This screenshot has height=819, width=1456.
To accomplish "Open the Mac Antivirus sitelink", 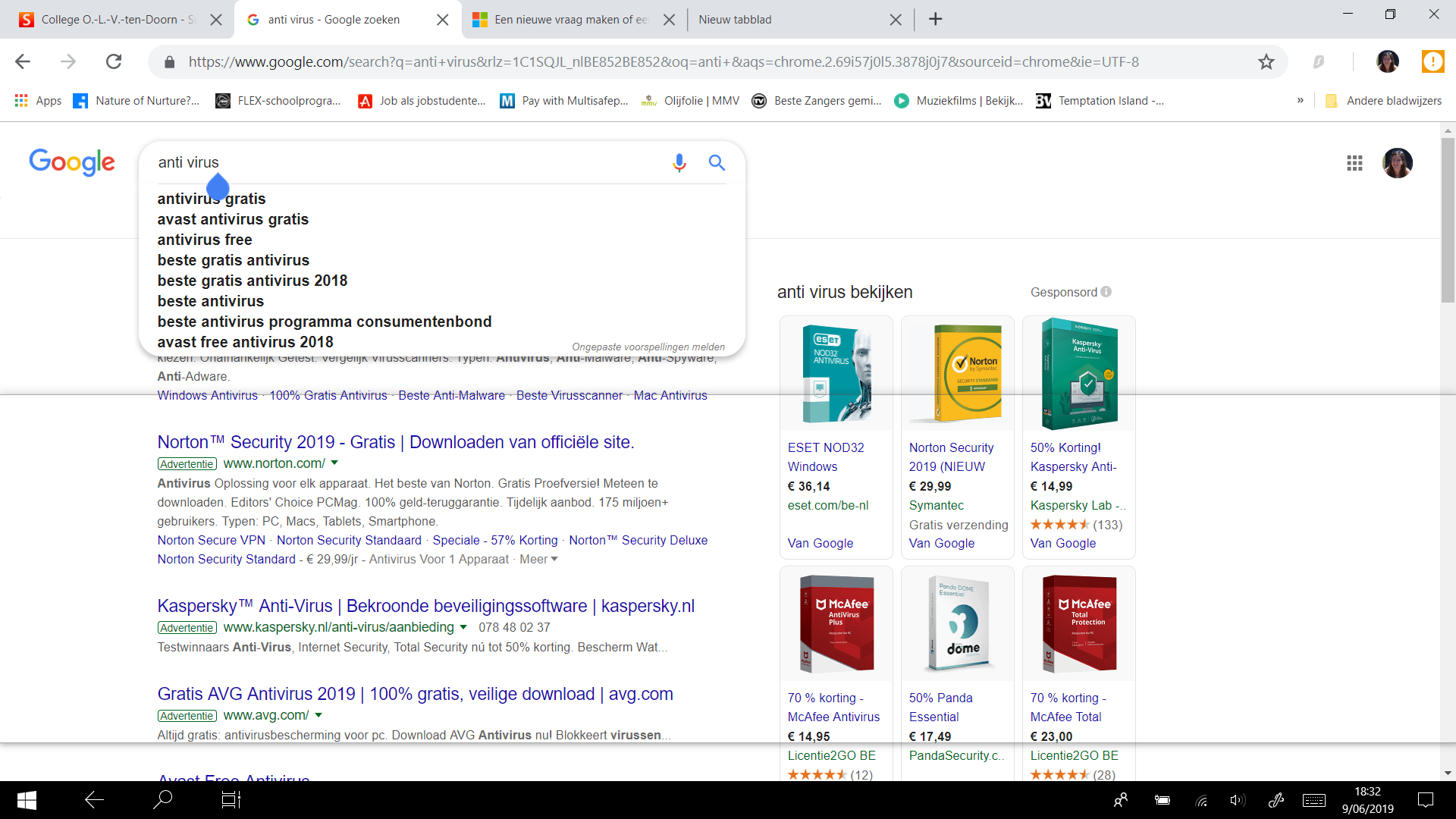I will (670, 395).
